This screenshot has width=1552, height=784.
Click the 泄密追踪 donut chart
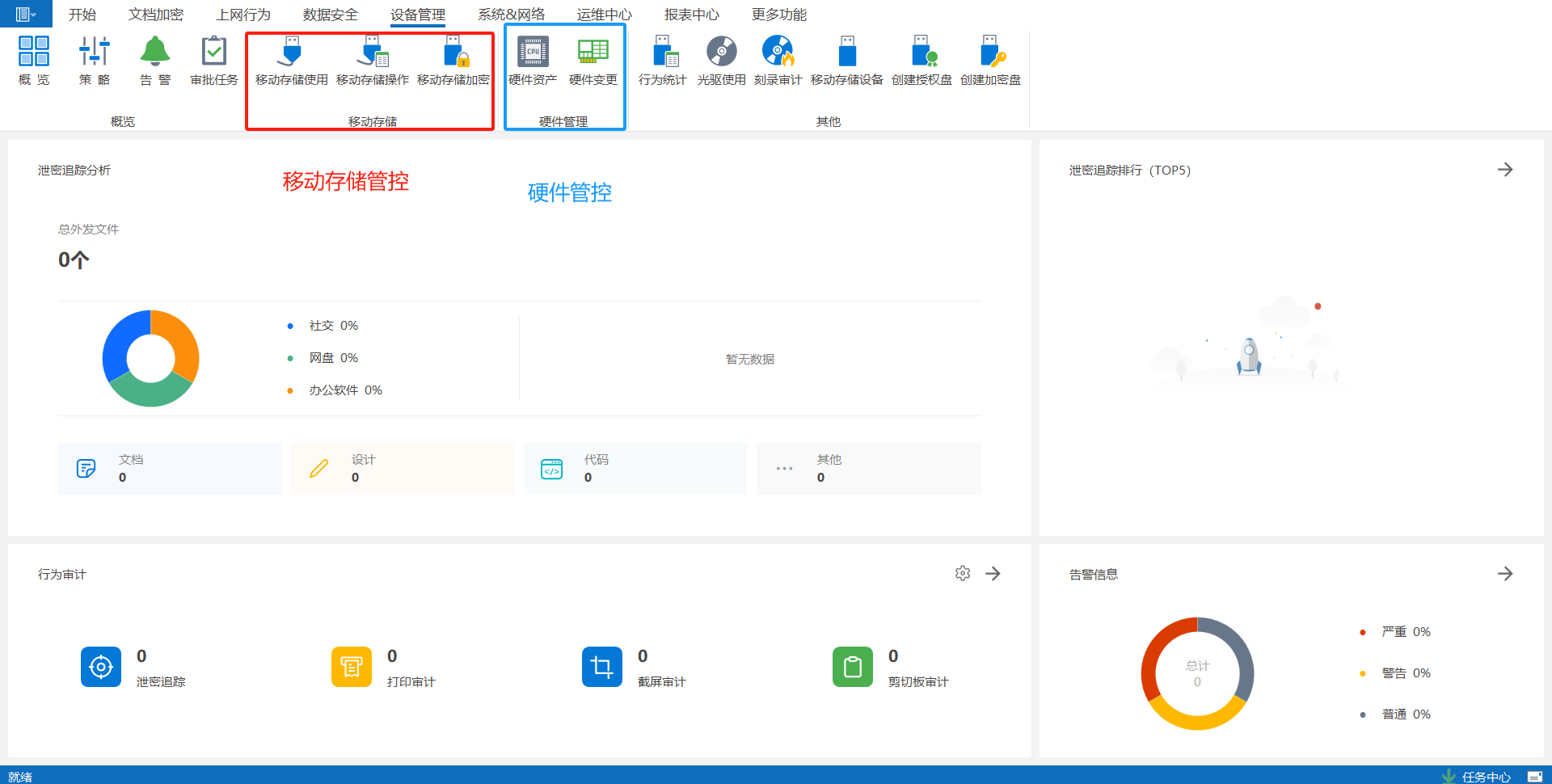click(151, 358)
